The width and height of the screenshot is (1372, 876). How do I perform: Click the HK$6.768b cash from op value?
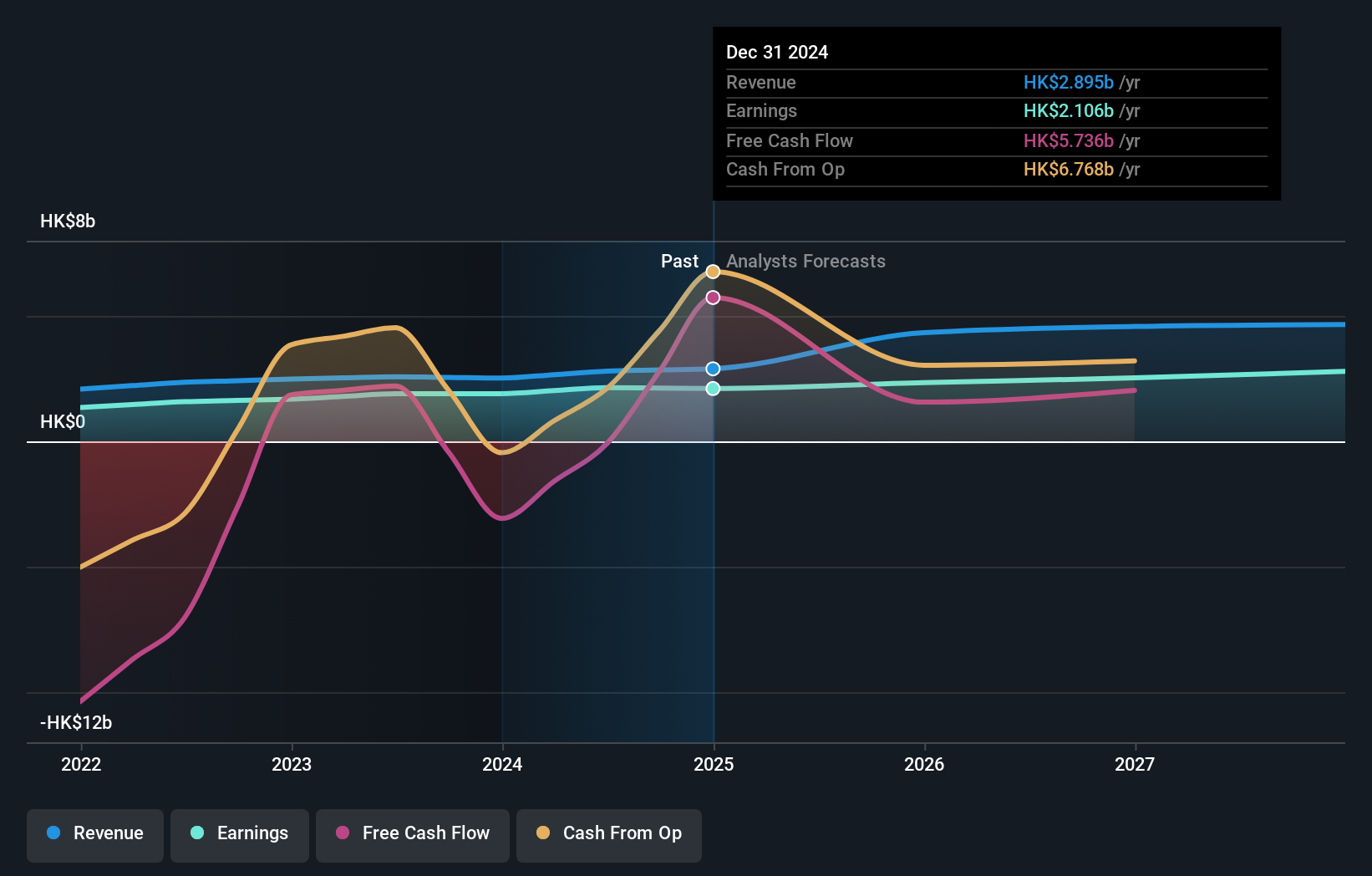click(x=1069, y=170)
